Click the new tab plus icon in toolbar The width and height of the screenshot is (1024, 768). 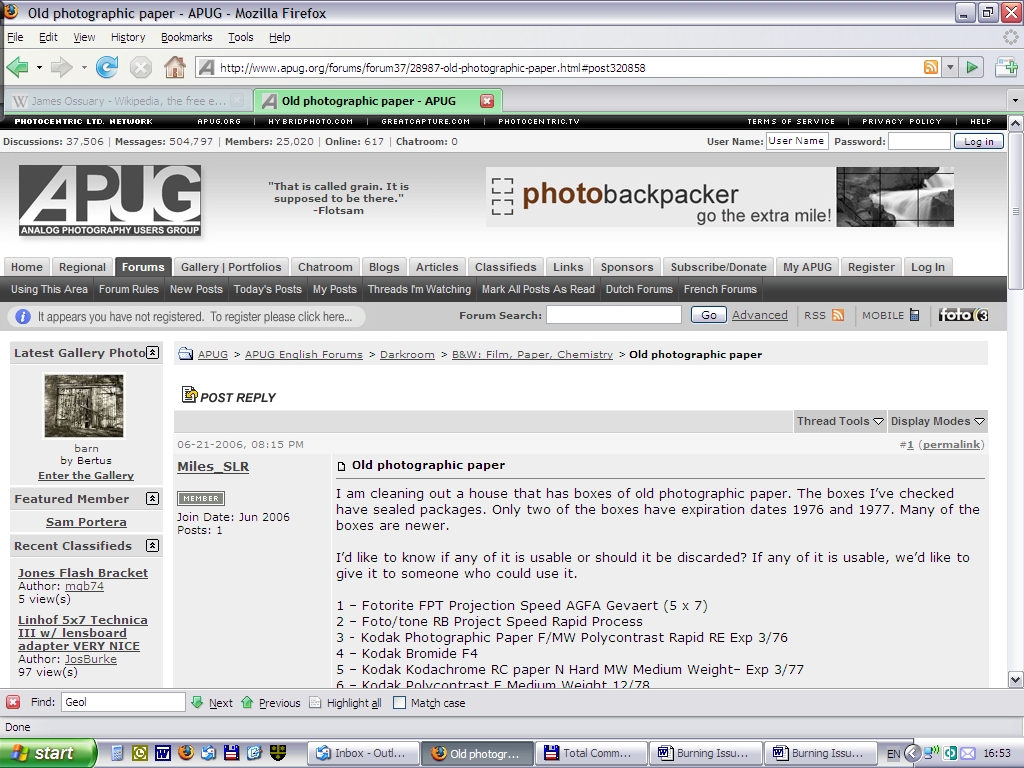pos(1006,67)
